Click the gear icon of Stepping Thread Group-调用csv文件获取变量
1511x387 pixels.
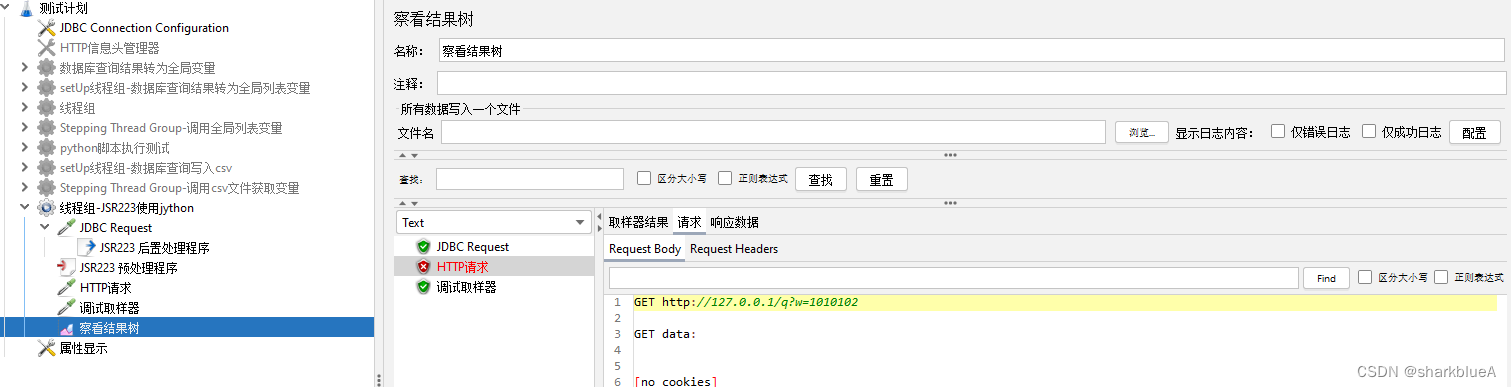46,188
